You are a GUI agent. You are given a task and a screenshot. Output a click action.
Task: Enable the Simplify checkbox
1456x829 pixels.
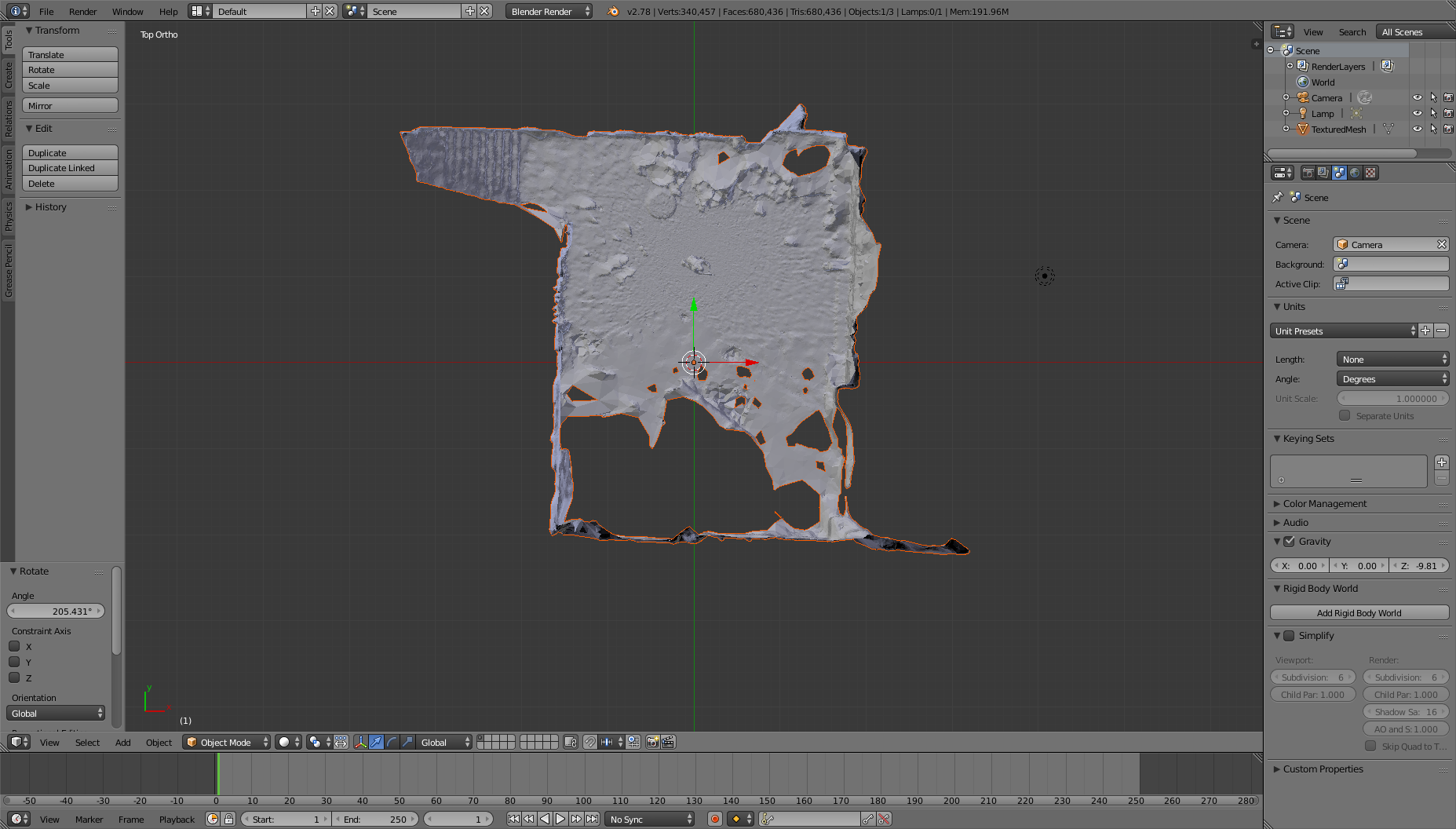point(1289,635)
